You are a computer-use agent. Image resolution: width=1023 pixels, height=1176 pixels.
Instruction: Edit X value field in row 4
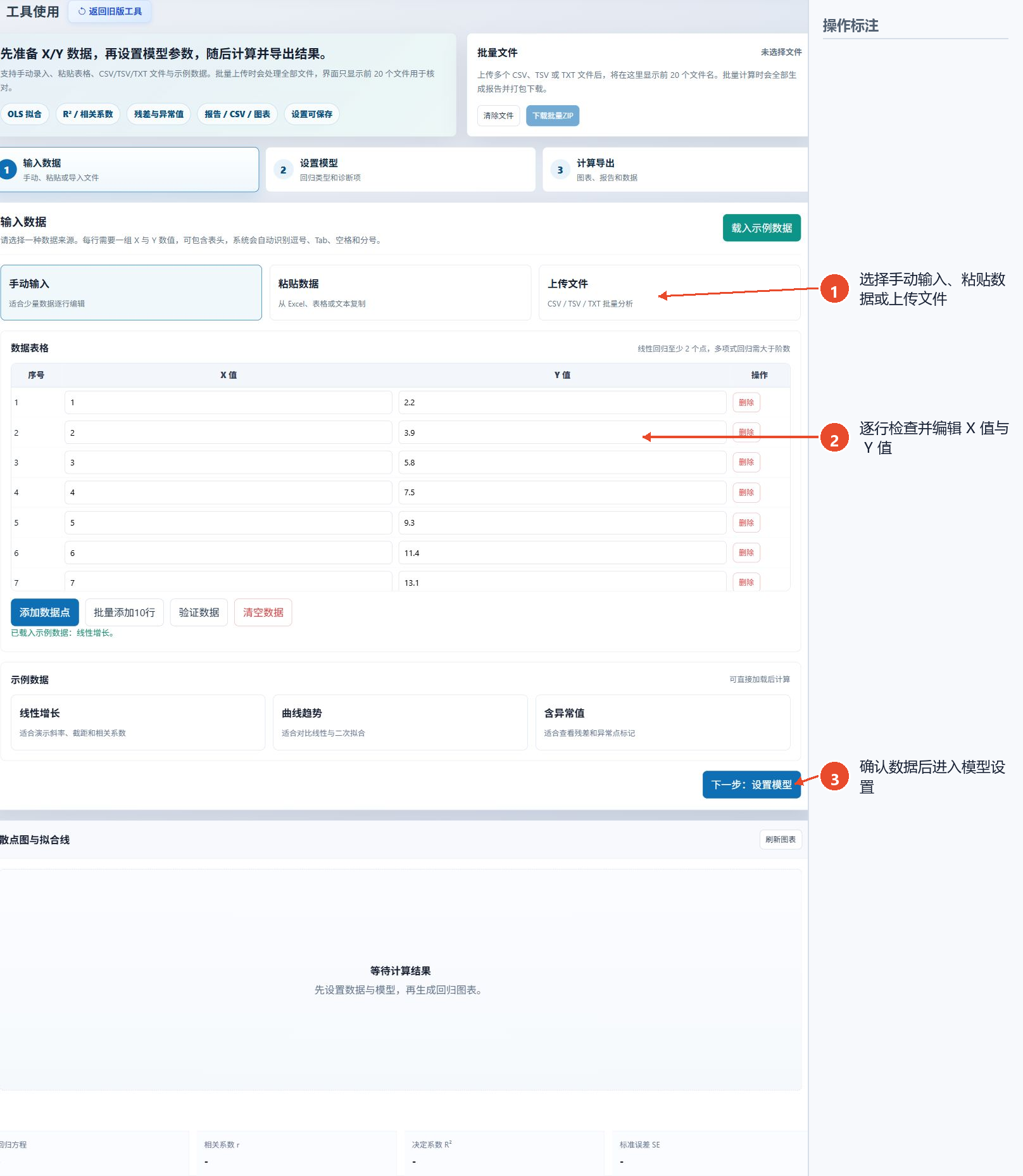(x=229, y=493)
